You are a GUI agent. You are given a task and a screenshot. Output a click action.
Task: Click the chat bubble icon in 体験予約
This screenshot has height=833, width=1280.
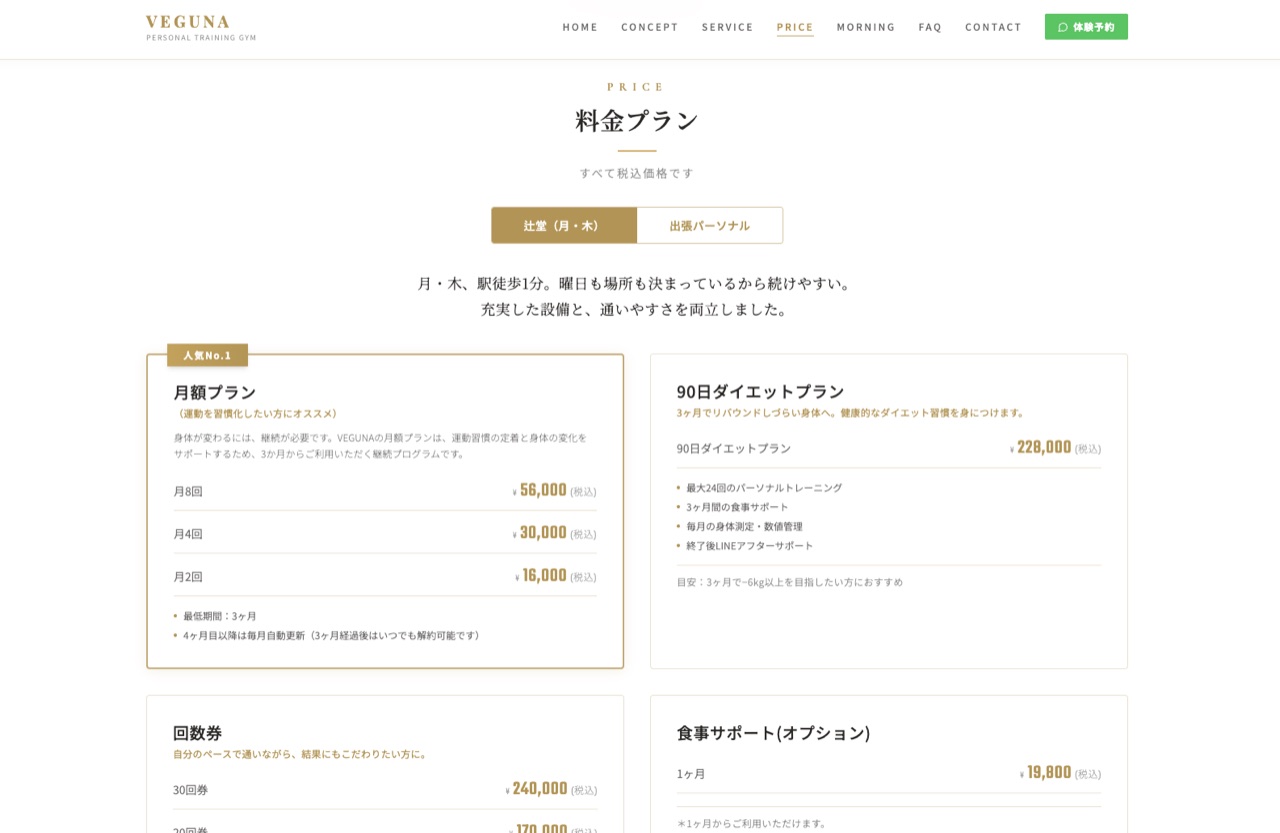point(1063,27)
